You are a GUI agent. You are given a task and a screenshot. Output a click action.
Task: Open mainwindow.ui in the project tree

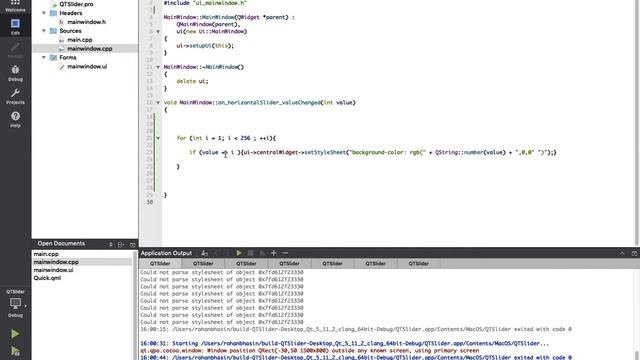87,67
